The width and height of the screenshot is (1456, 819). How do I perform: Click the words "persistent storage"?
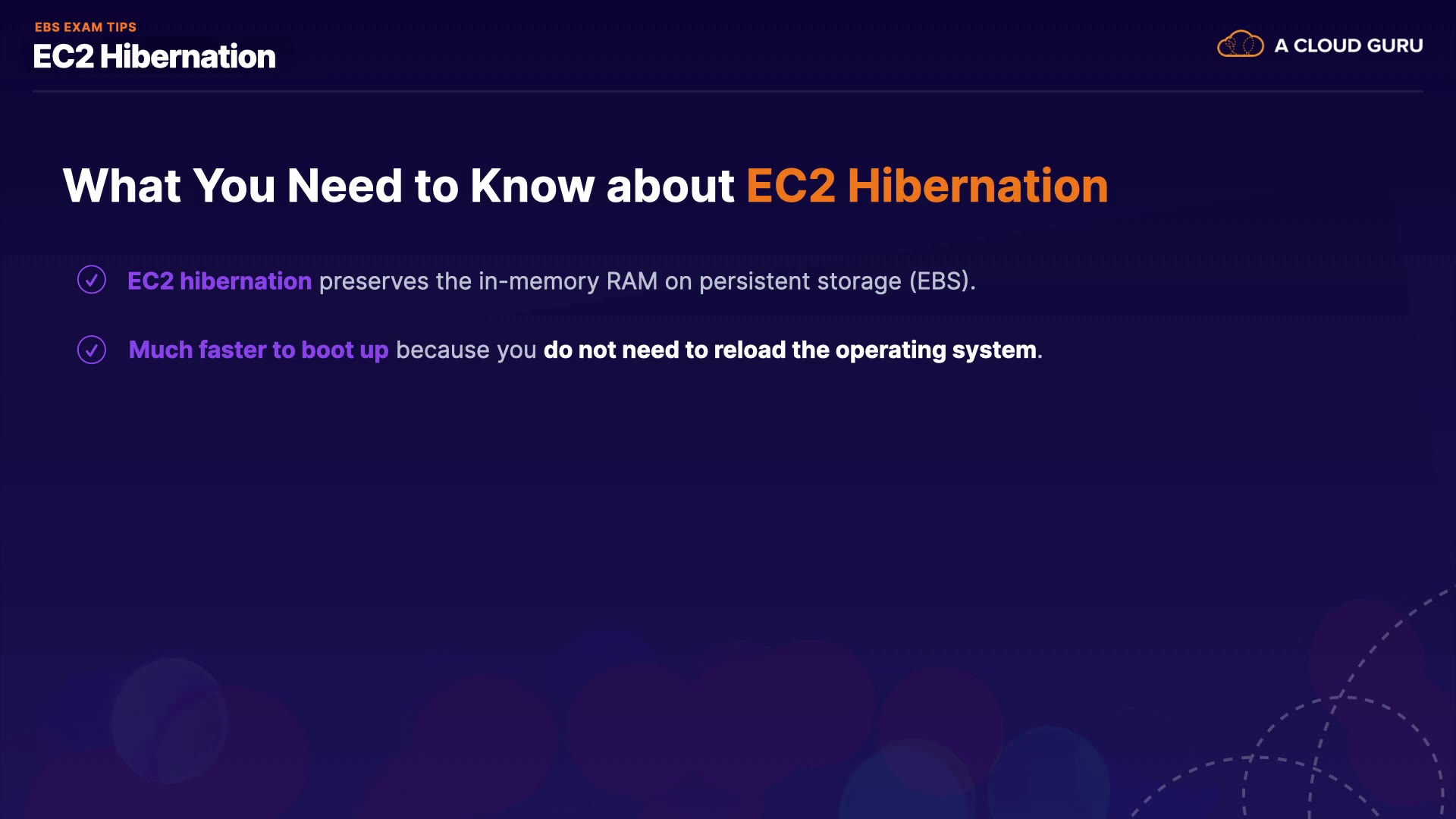pyautogui.click(x=800, y=281)
